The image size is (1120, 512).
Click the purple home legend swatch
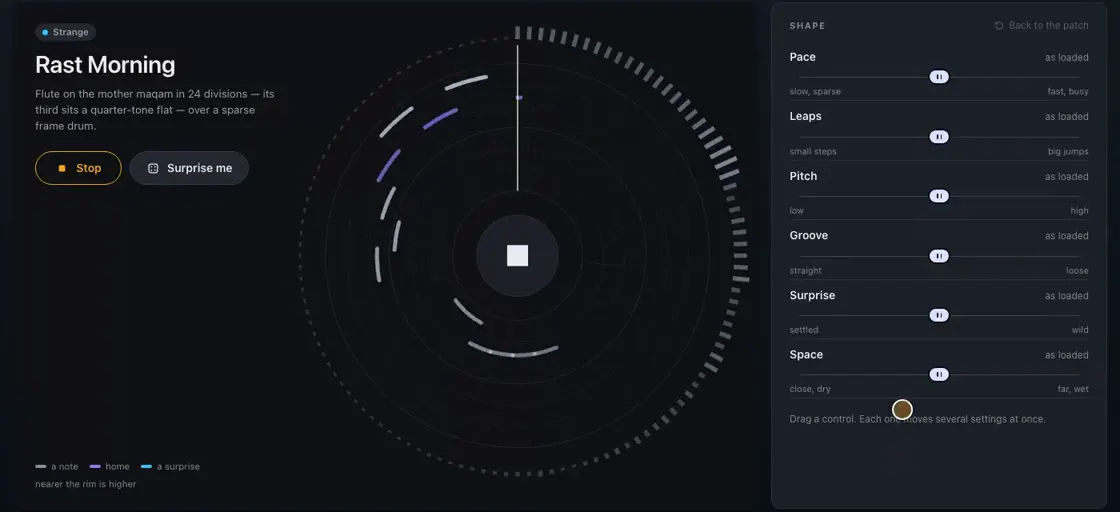95,467
